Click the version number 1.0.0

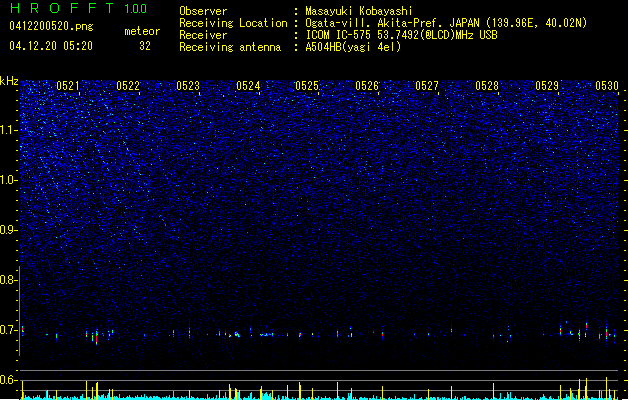[x=135, y=9]
